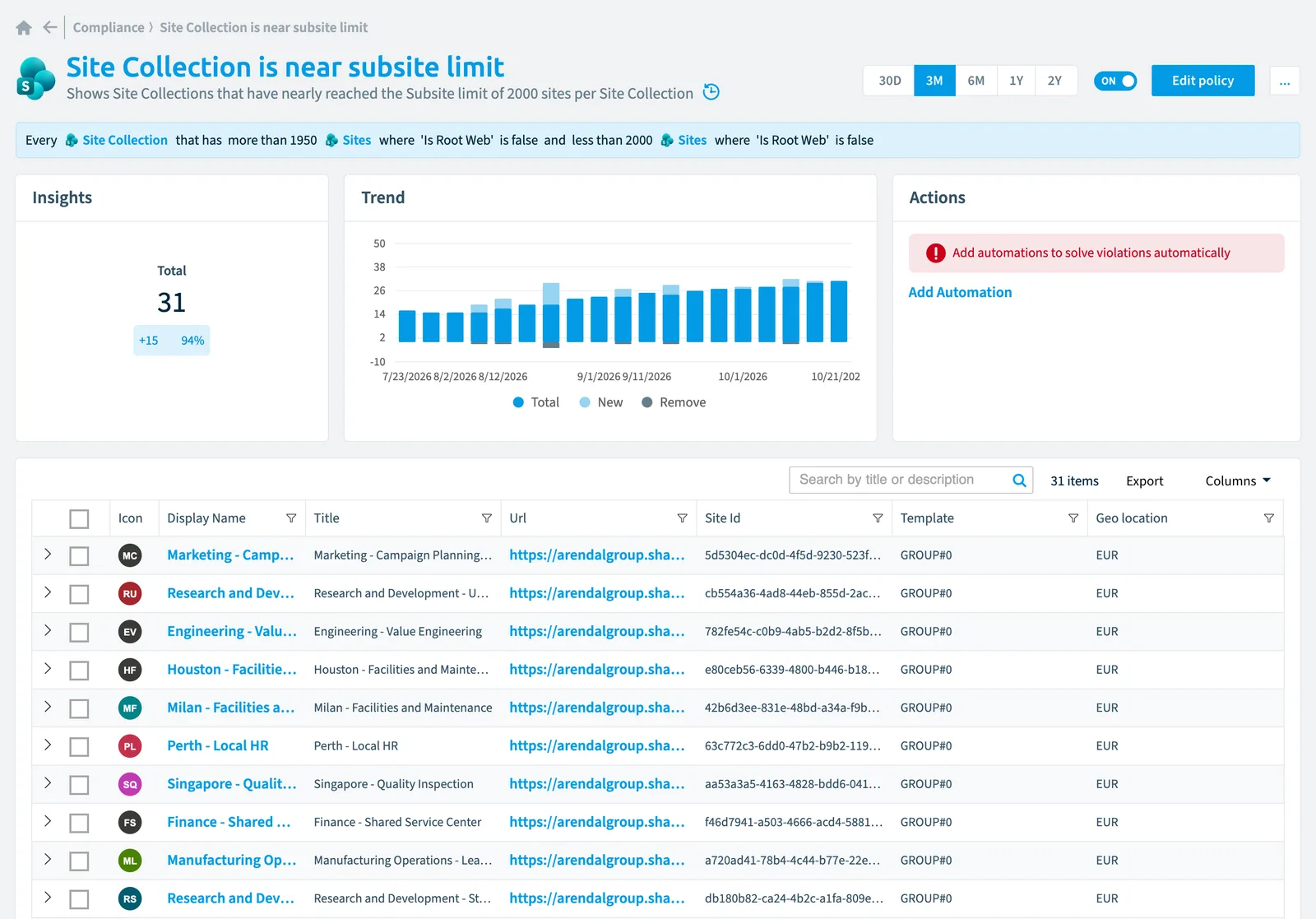Expand the Marketing - Camp... row
Viewport: 1316px width, 919px height.
point(48,554)
